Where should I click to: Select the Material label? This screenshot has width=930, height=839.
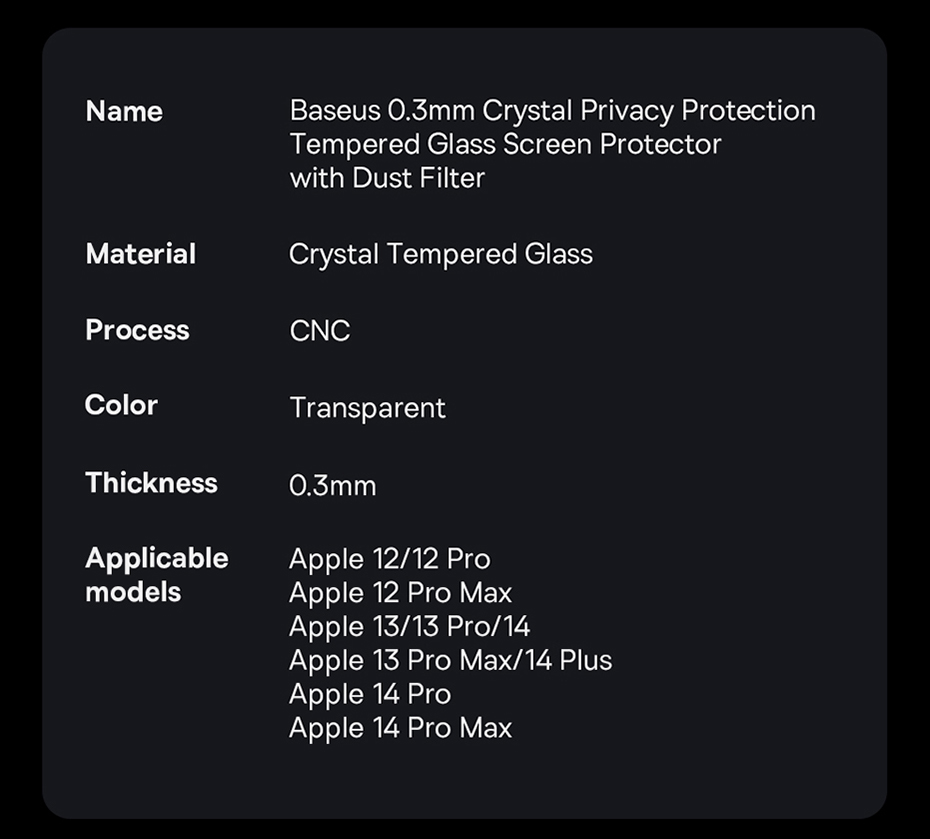[141, 254]
